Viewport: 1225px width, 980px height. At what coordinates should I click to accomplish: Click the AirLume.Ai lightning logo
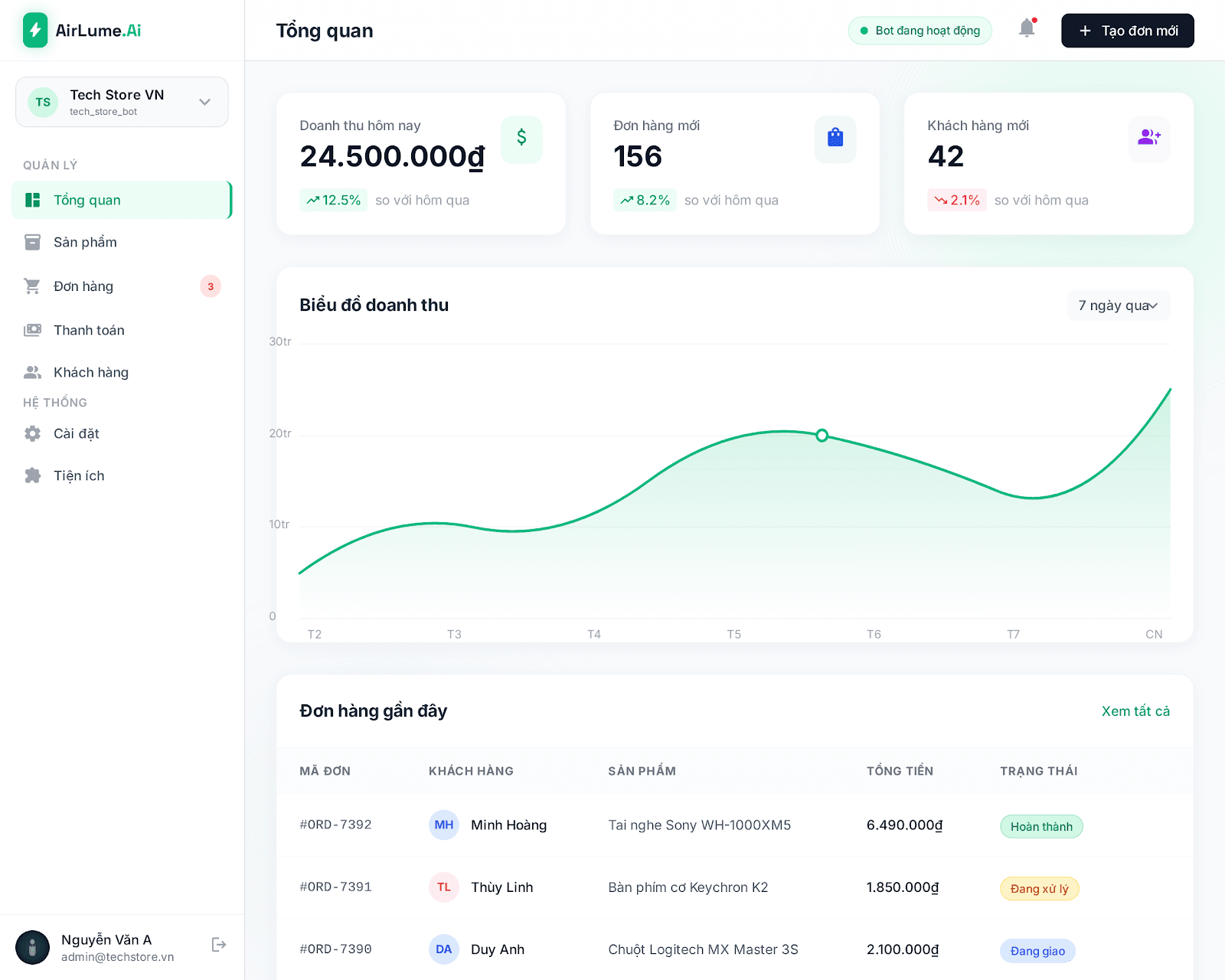click(x=34, y=30)
